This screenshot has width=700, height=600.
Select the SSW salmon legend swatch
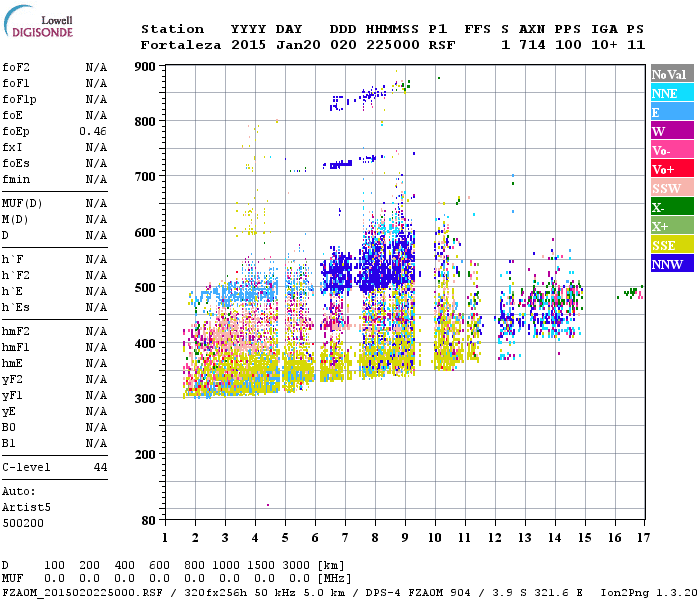tap(672, 188)
